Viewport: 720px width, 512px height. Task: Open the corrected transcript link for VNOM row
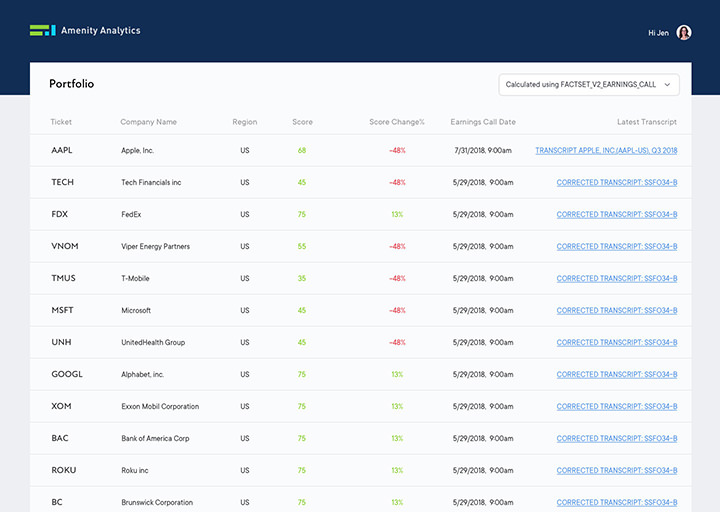coord(617,247)
